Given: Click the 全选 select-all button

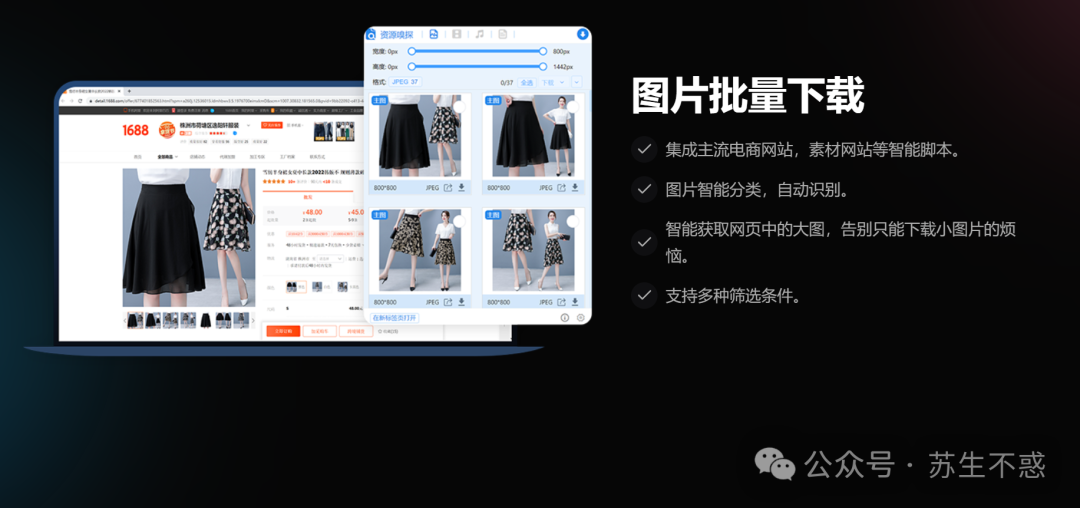Looking at the screenshot, I should click(x=526, y=82).
